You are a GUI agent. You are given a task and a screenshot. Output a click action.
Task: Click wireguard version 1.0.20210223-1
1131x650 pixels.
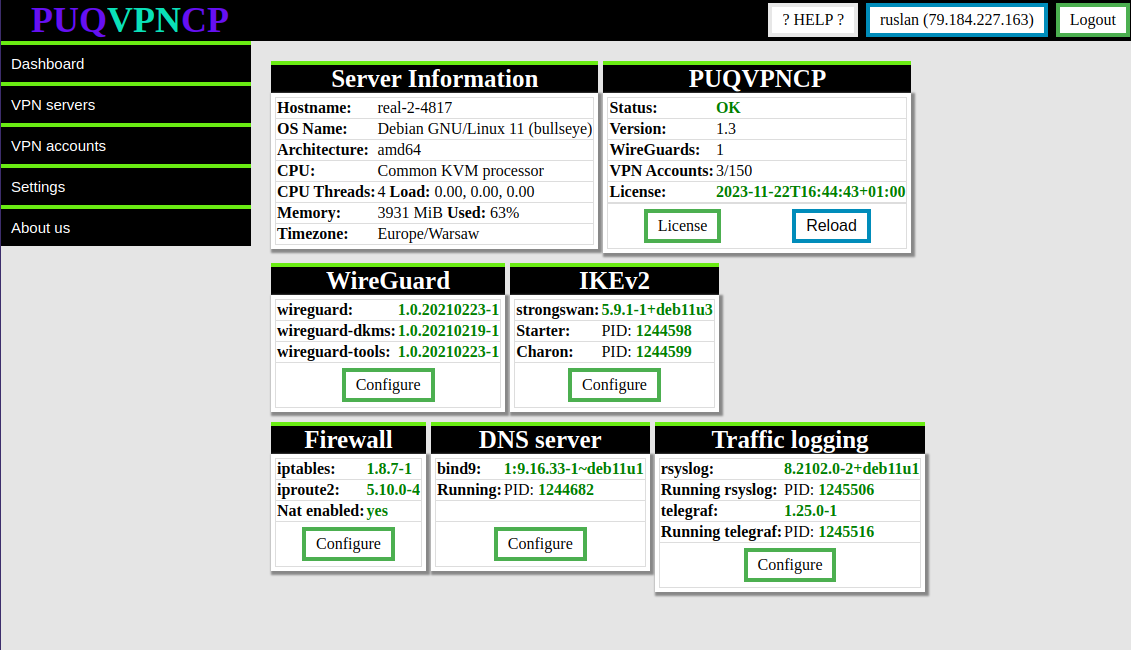448,310
